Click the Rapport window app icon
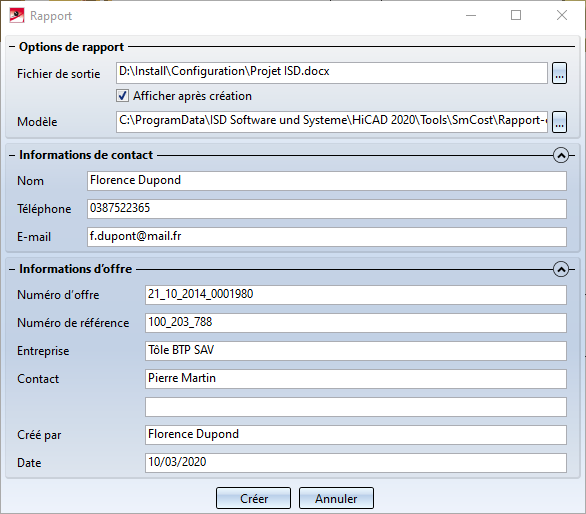Image resolution: width=586 pixels, height=514 pixels. click(17, 16)
